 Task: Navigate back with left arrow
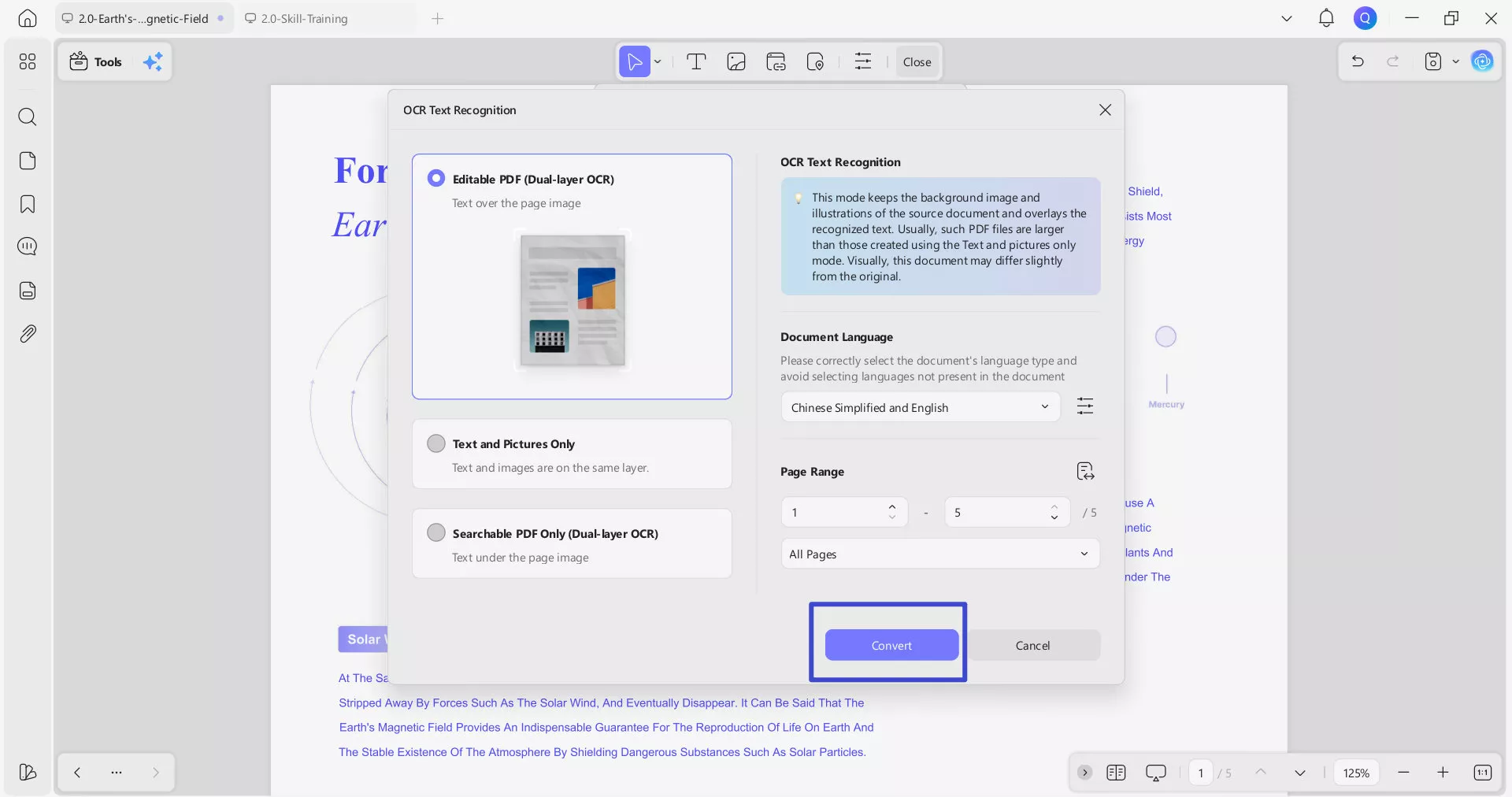77,772
